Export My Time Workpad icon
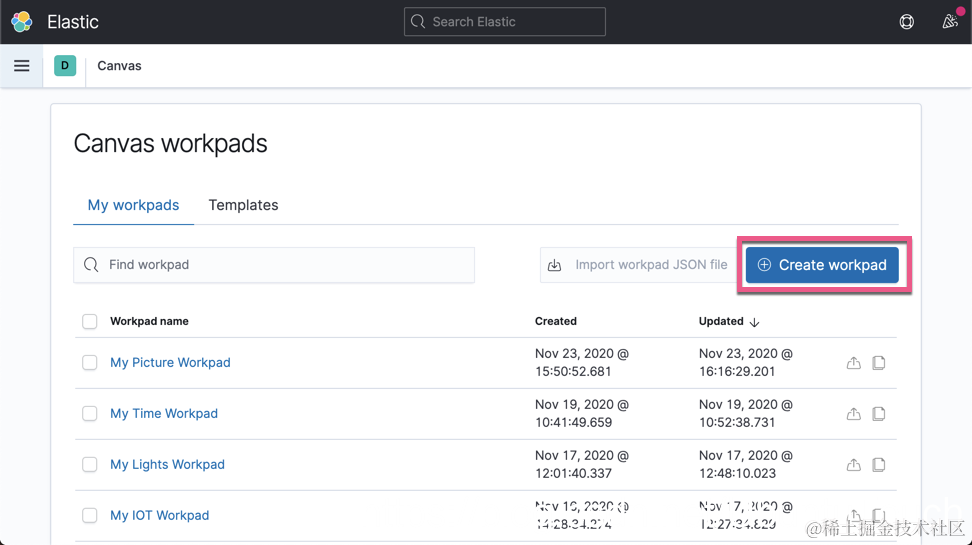The width and height of the screenshot is (972, 545). tap(854, 414)
